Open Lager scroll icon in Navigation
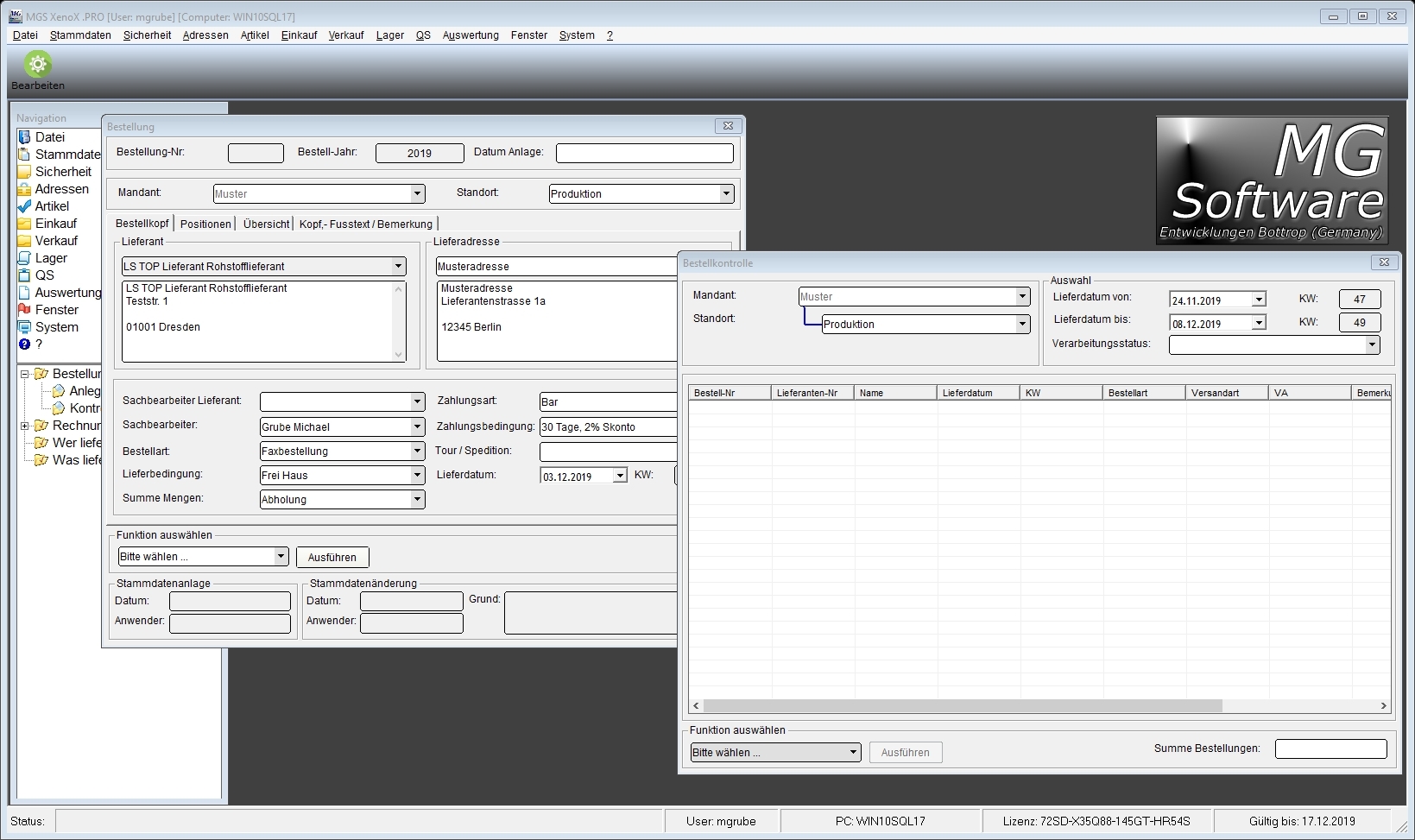This screenshot has width=1415, height=840. tap(24, 258)
